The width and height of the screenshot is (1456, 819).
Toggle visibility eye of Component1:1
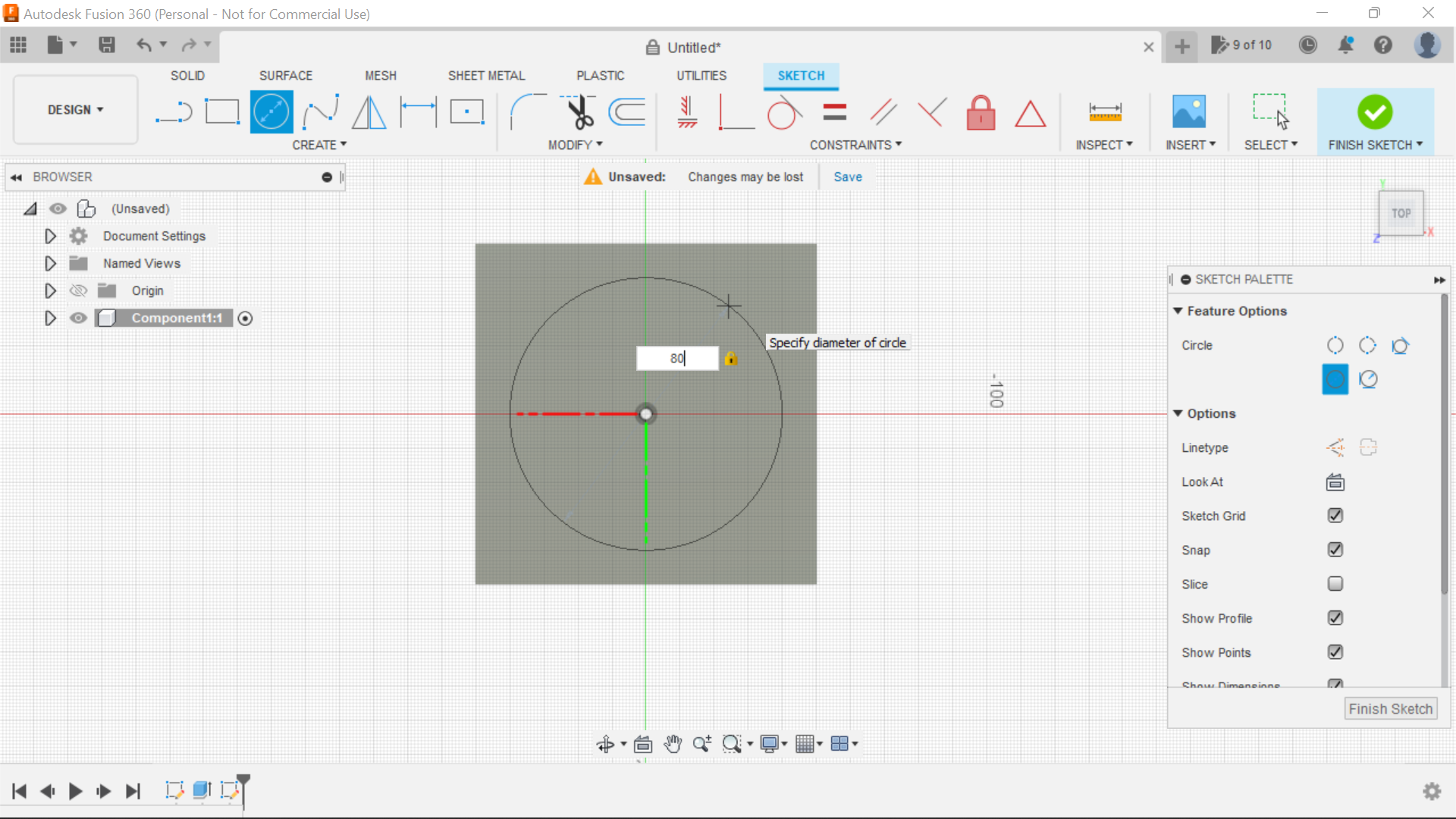click(x=78, y=318)
